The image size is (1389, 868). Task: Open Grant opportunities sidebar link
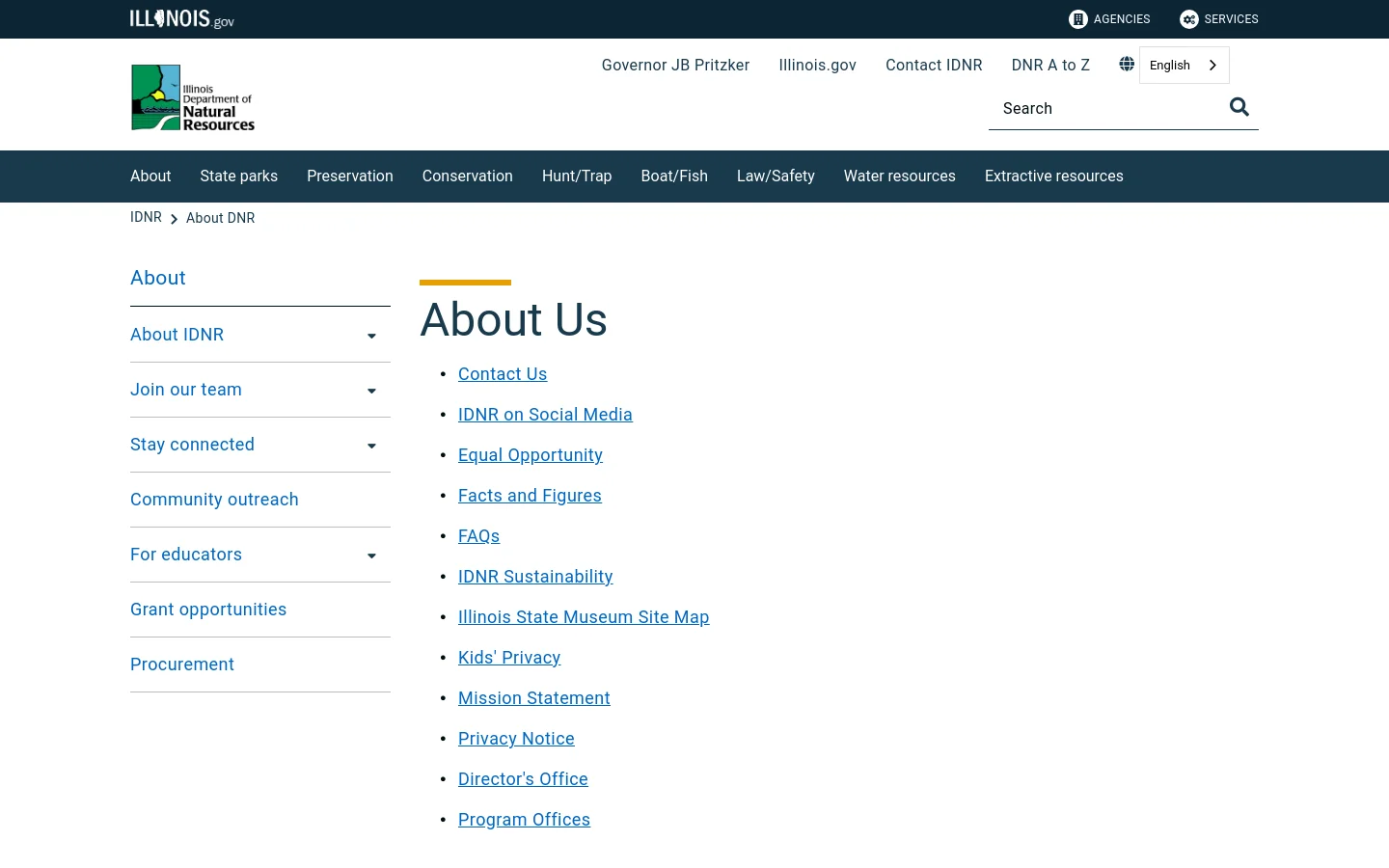(x=208, y=610)
